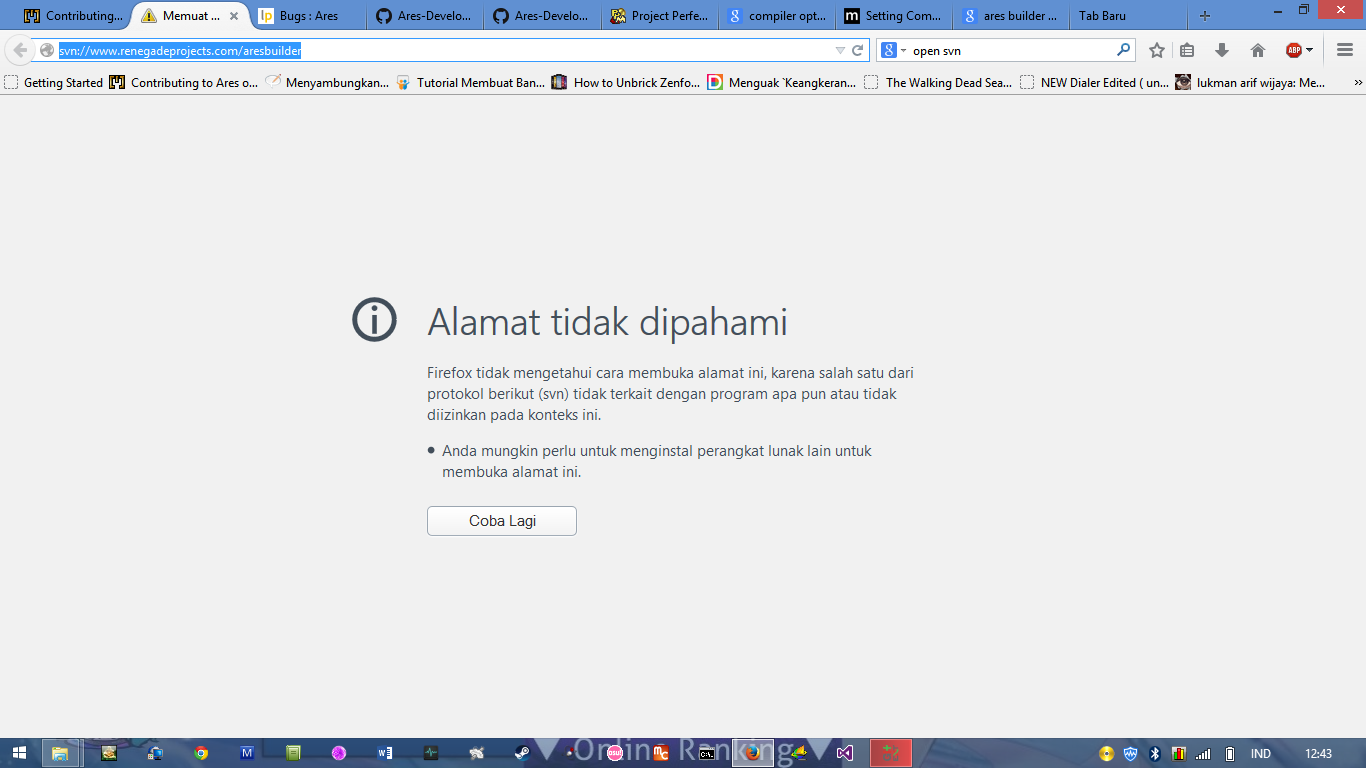Open the Windows Start button
Image resolution: width=1366 pixels, height=768 pixels.
20,753
